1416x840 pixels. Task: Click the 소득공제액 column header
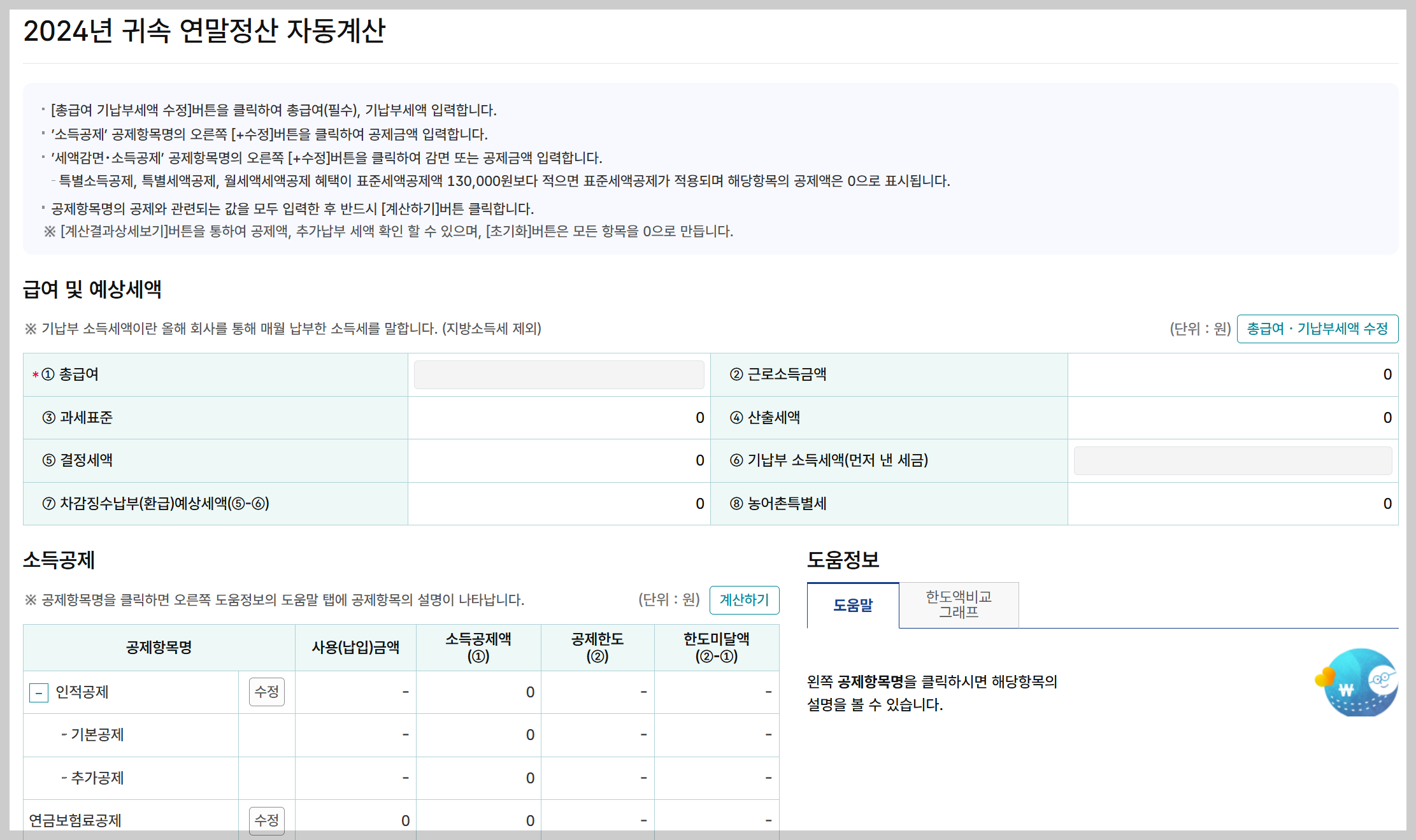[478, 648]
